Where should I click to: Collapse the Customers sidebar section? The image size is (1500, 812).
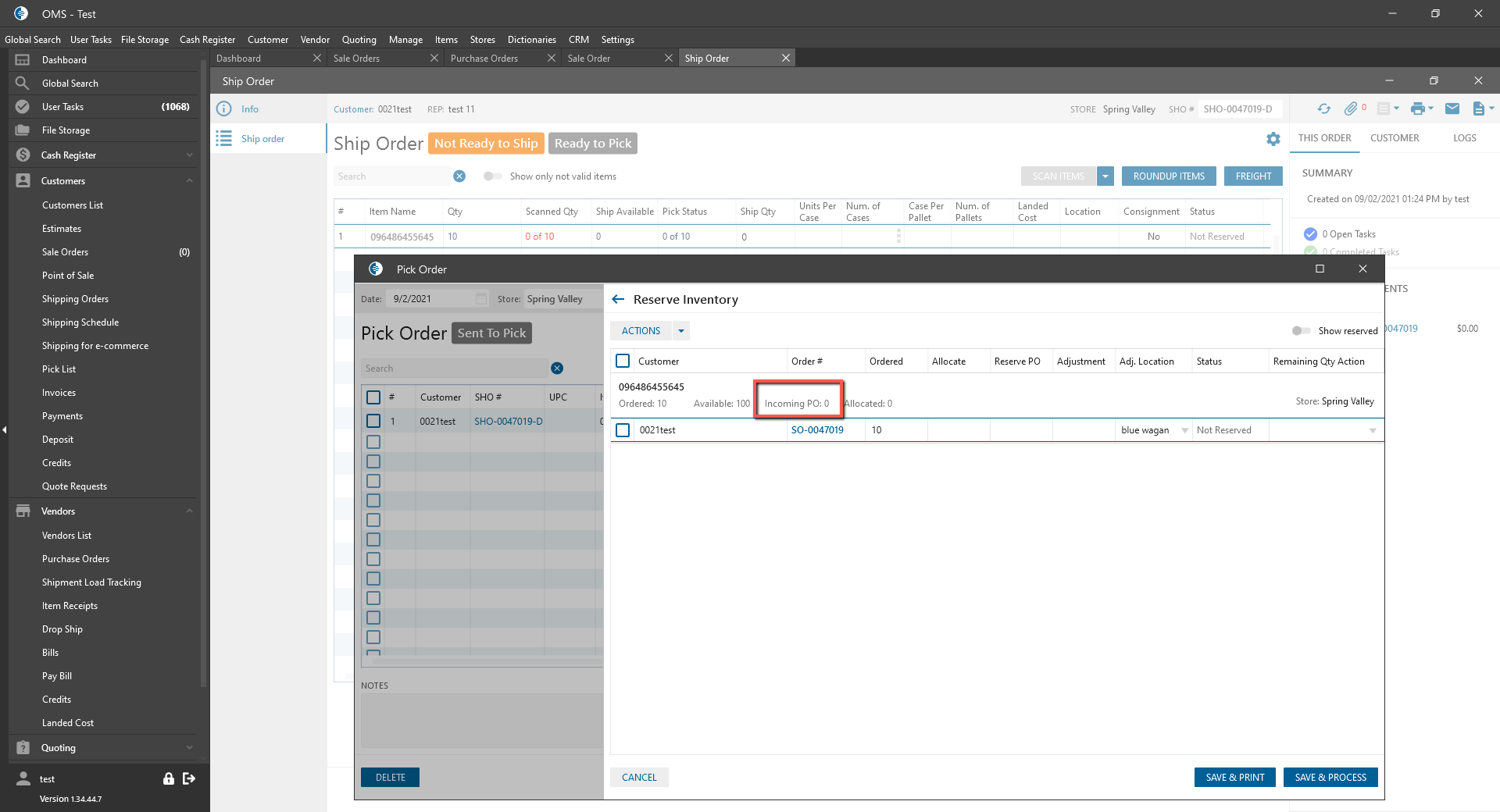(x=190, y=181)
